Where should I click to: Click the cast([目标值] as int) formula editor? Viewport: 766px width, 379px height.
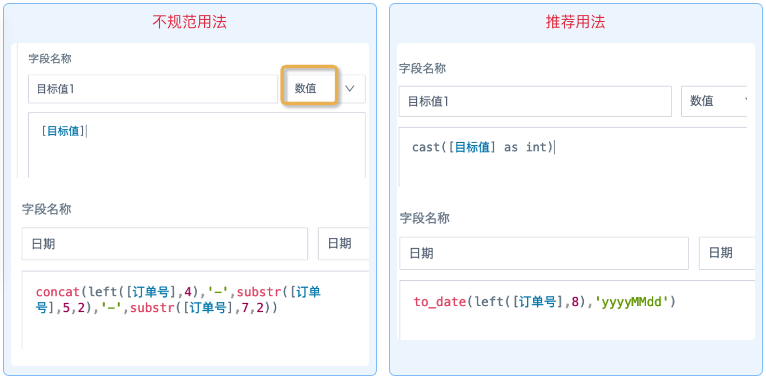pyautogui.click(x=573, y=157)
